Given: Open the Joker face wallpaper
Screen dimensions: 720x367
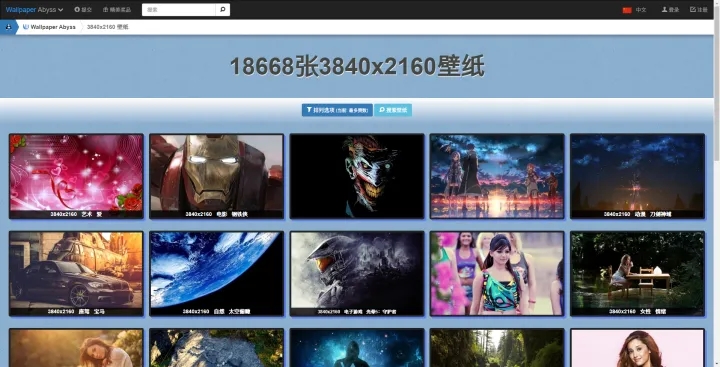Looking at the screenshot, I should click(x=357, y=176).
